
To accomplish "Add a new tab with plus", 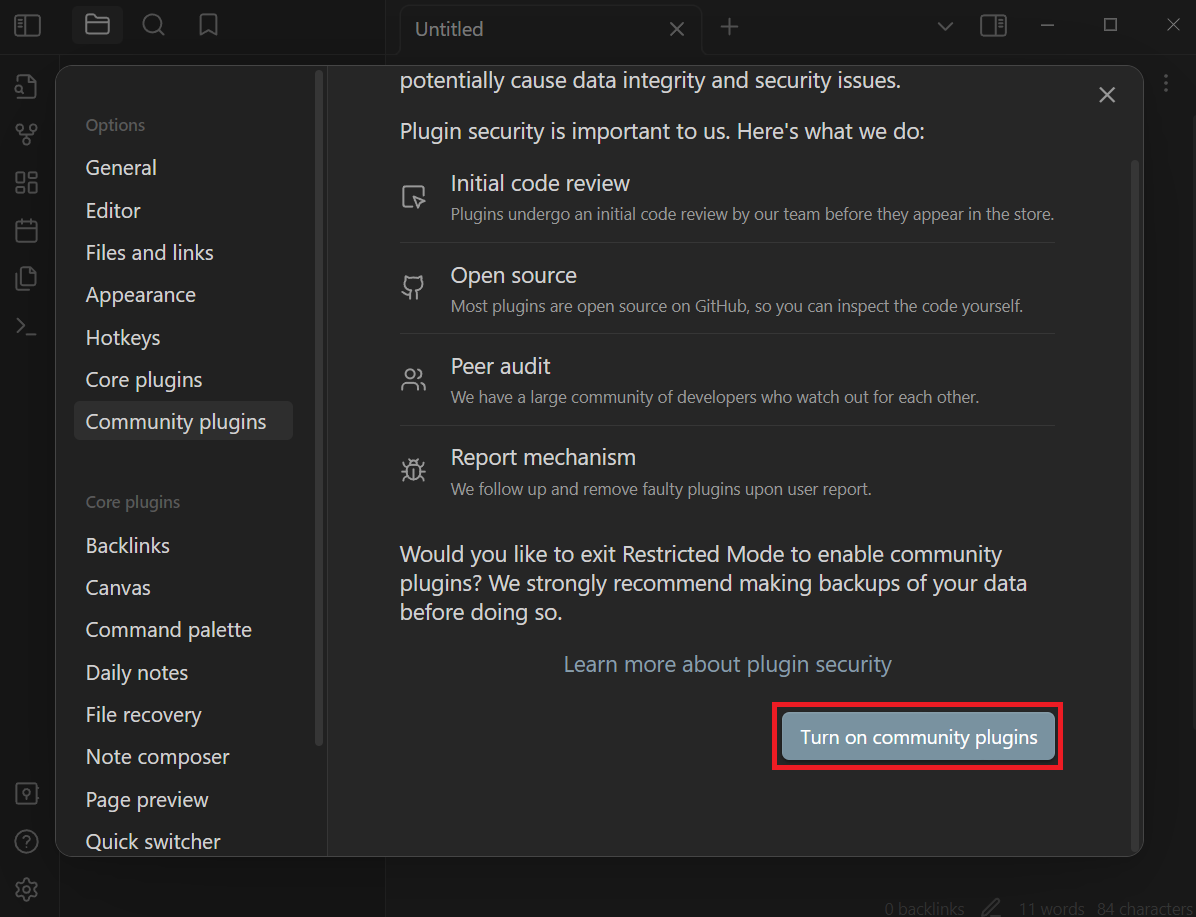I will [729, 27].
